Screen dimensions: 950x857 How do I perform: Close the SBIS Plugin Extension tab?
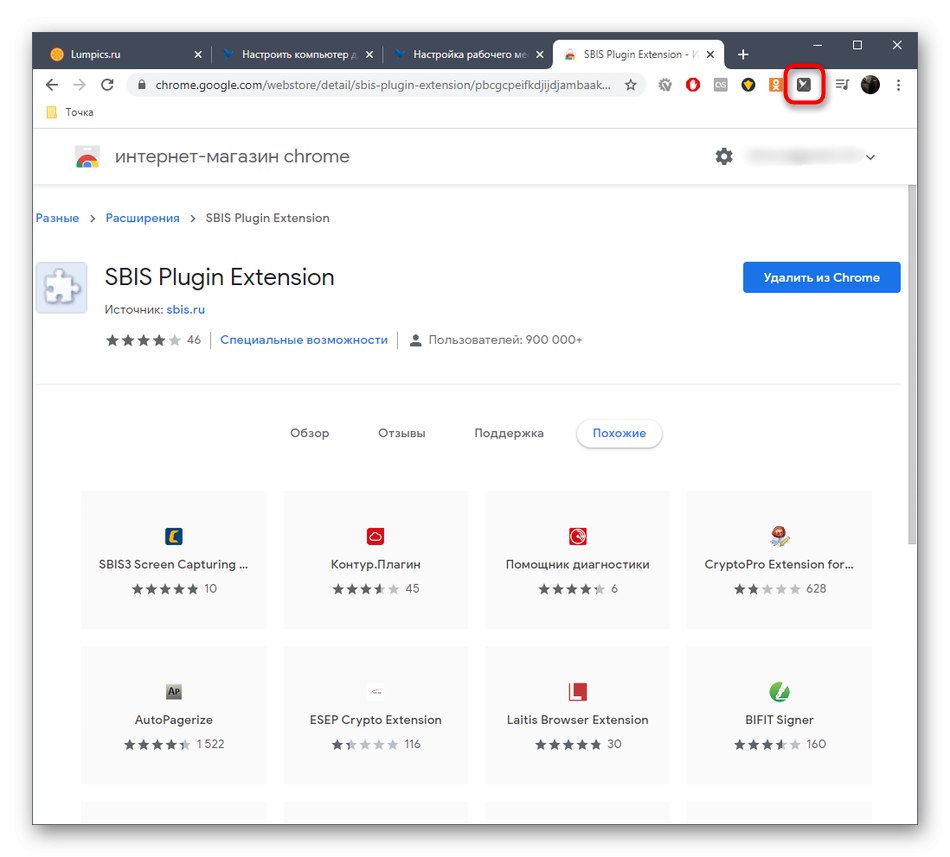(x=711, y=55)
